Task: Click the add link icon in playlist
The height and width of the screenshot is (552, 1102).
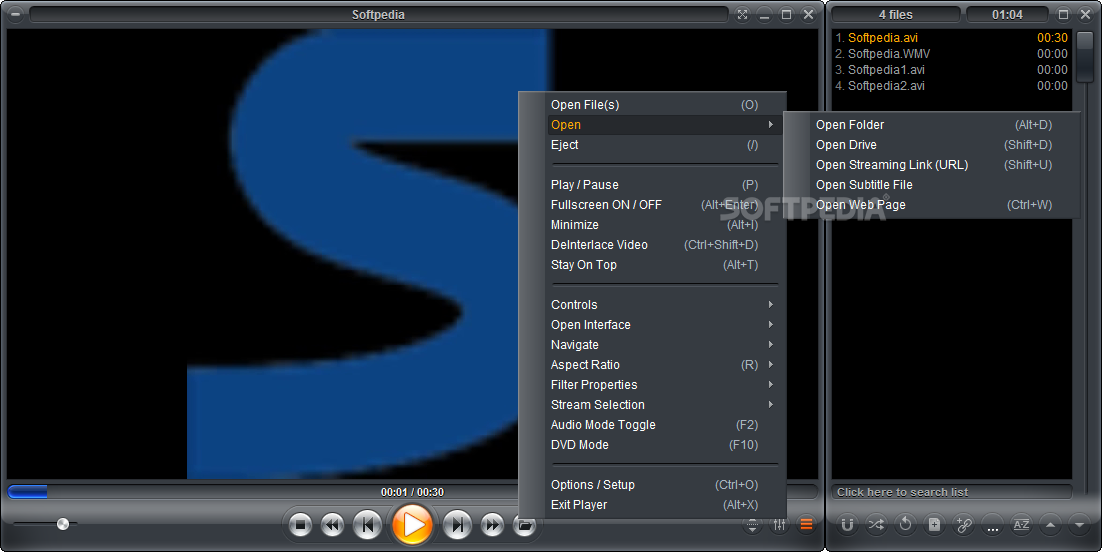Action: tap(963, 525)
